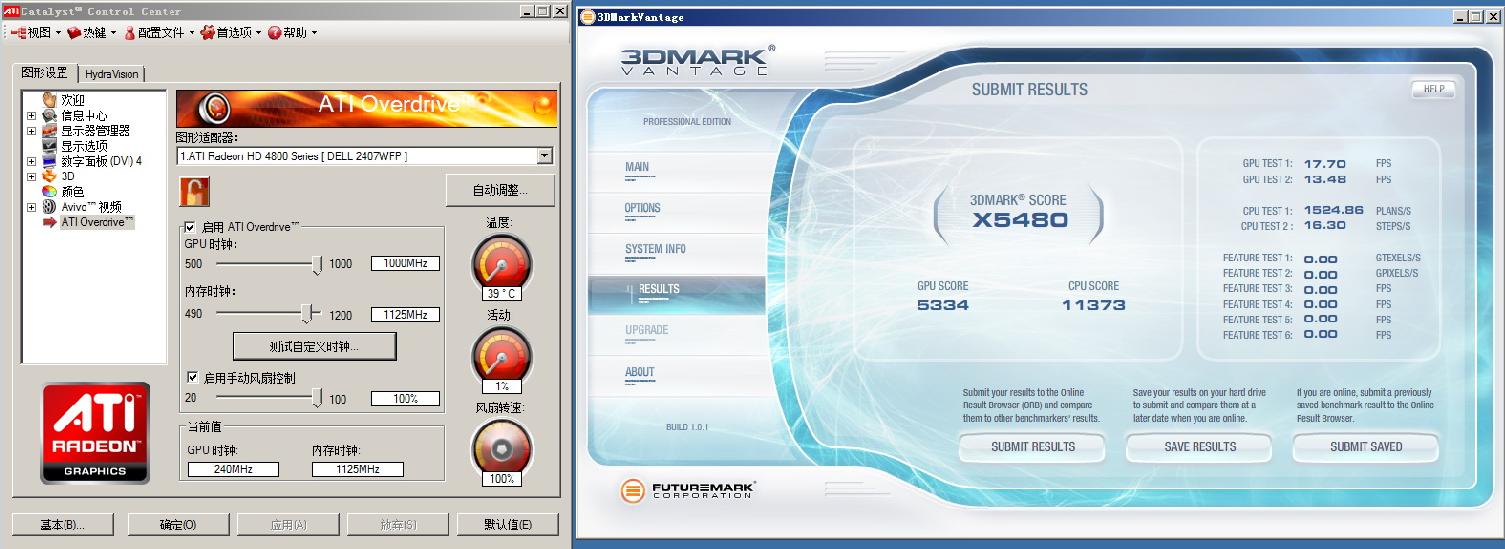Click the 1000MHz GPU clock field
1505x549 pixels.
(405, 263)
